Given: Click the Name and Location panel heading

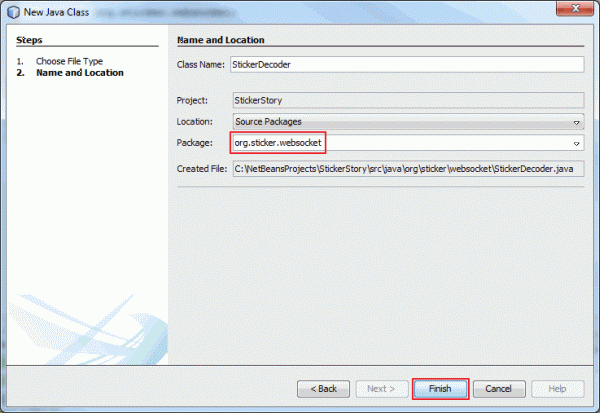Looking at the screenshot, I should point(220,40).
